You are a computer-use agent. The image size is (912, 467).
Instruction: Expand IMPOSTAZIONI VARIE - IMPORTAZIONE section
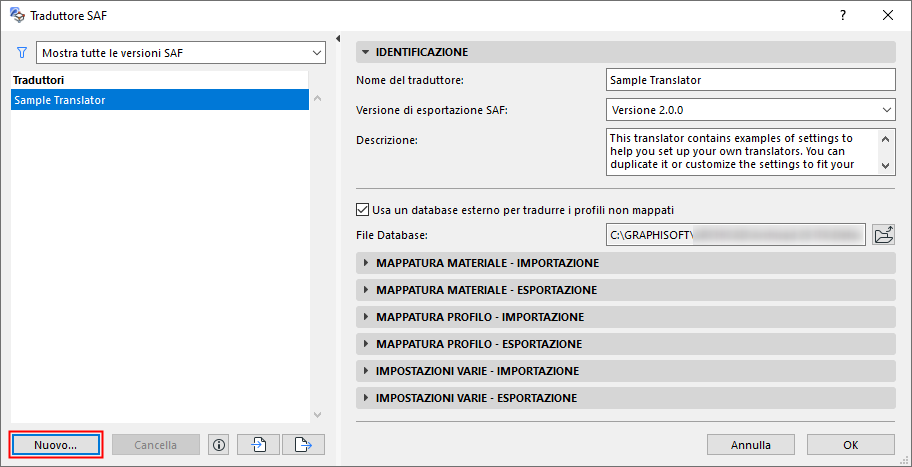click(x=625, y=371)
